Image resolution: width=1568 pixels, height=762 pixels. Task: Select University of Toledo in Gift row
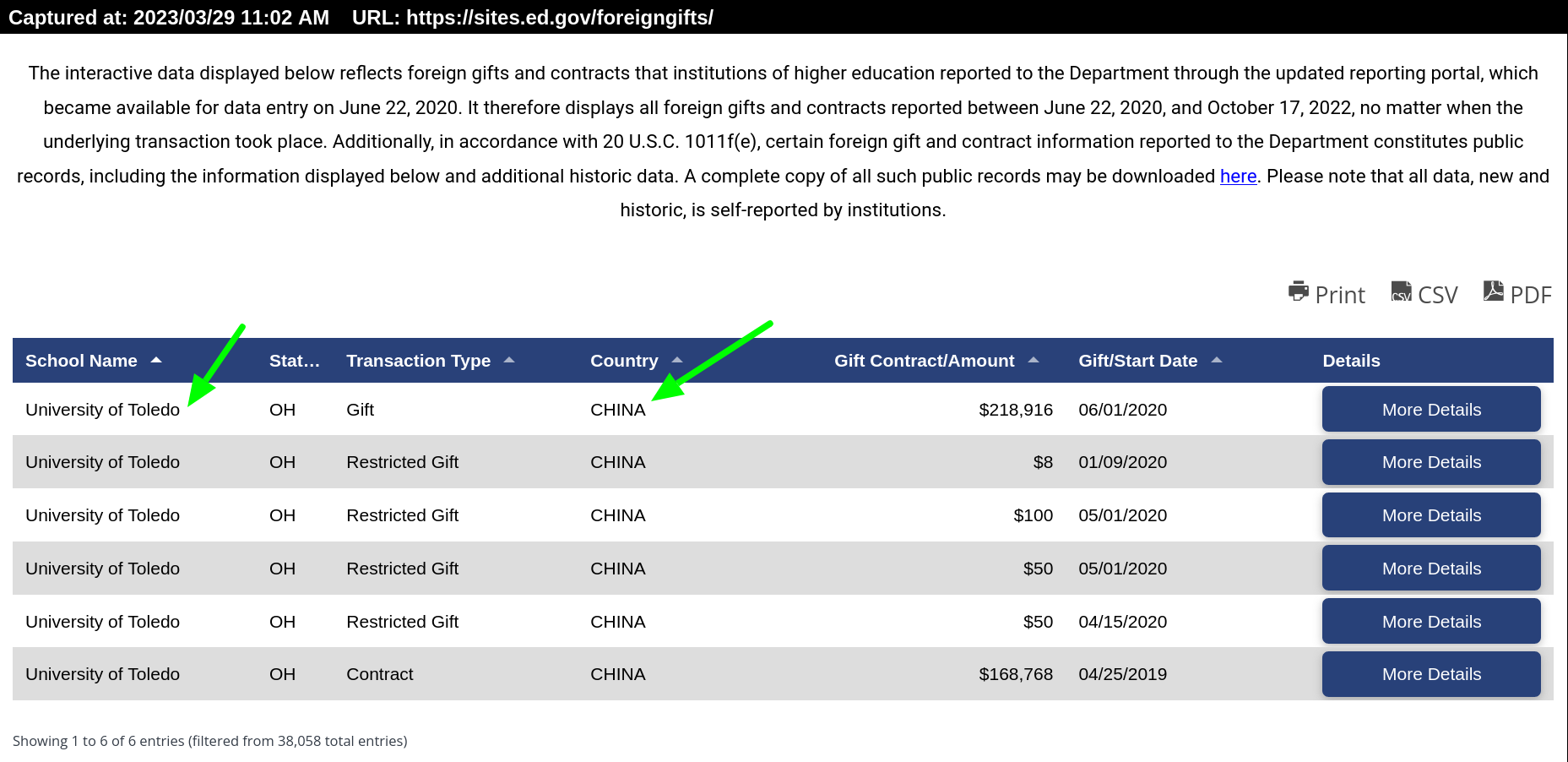pos(102,410)
